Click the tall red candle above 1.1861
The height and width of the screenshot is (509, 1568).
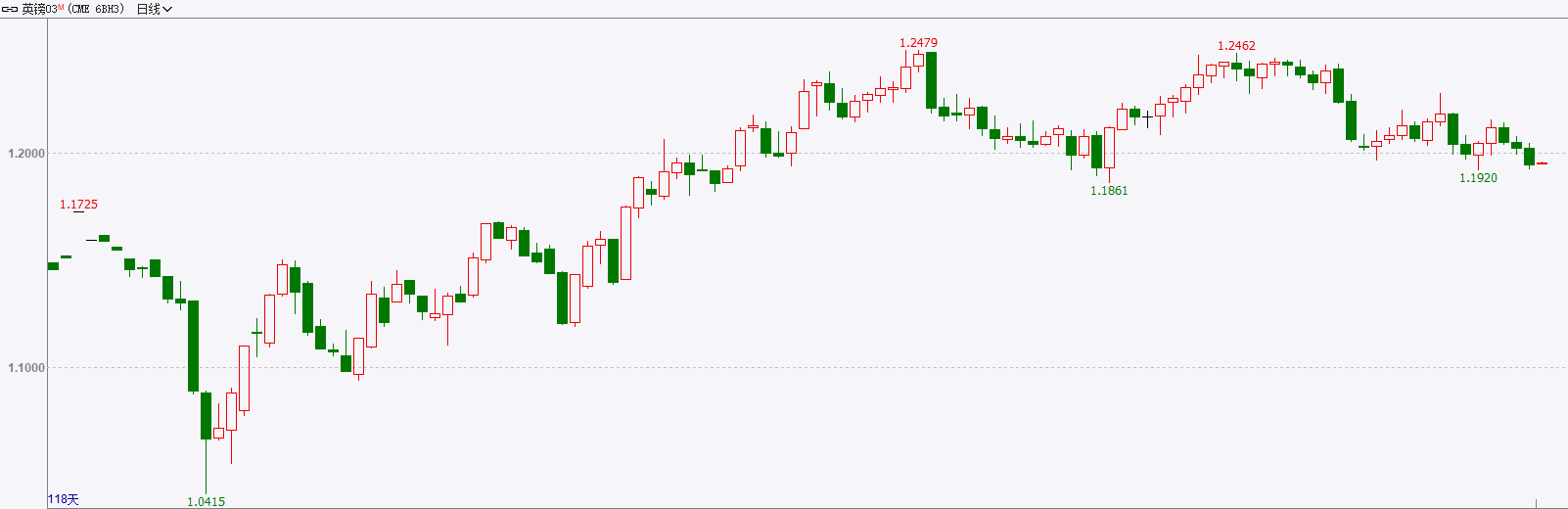point(1109,147)
